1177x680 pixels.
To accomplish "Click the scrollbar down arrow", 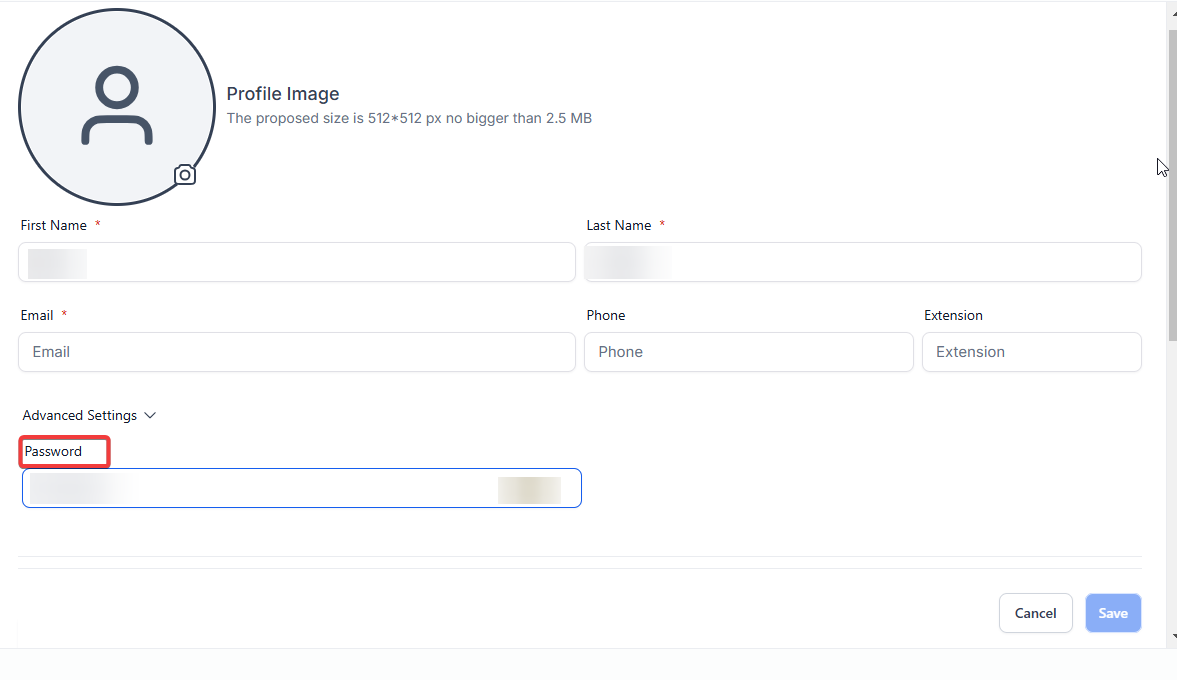I will coord(1171,636).
